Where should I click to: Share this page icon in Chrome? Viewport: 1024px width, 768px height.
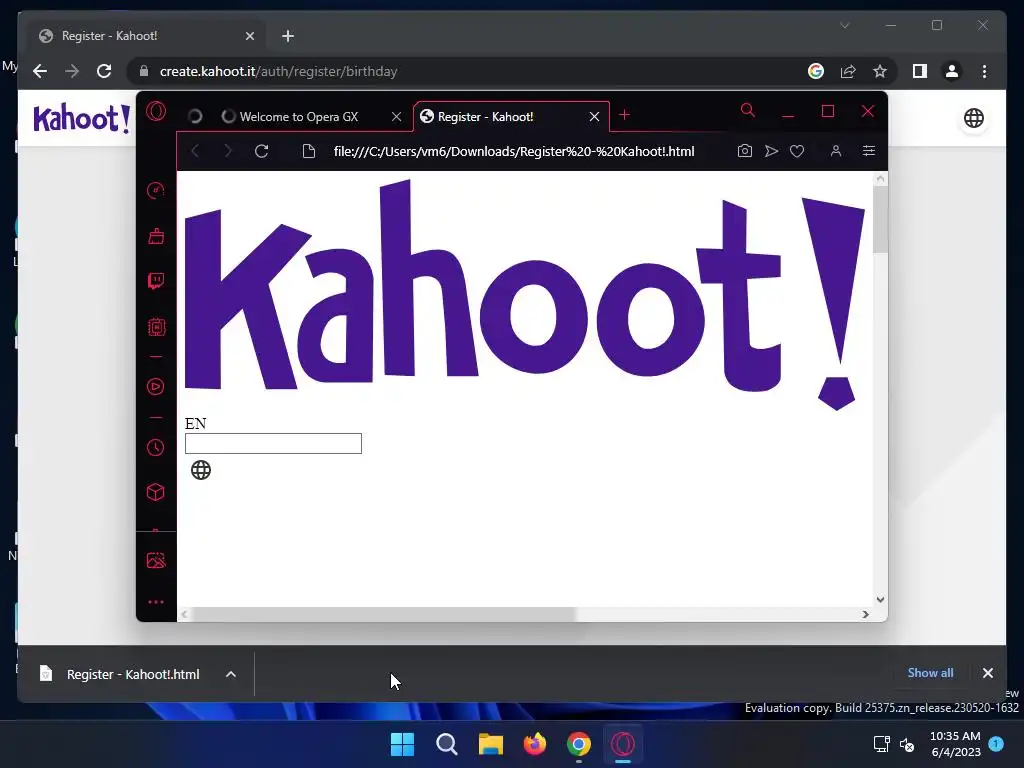(848, 71)
